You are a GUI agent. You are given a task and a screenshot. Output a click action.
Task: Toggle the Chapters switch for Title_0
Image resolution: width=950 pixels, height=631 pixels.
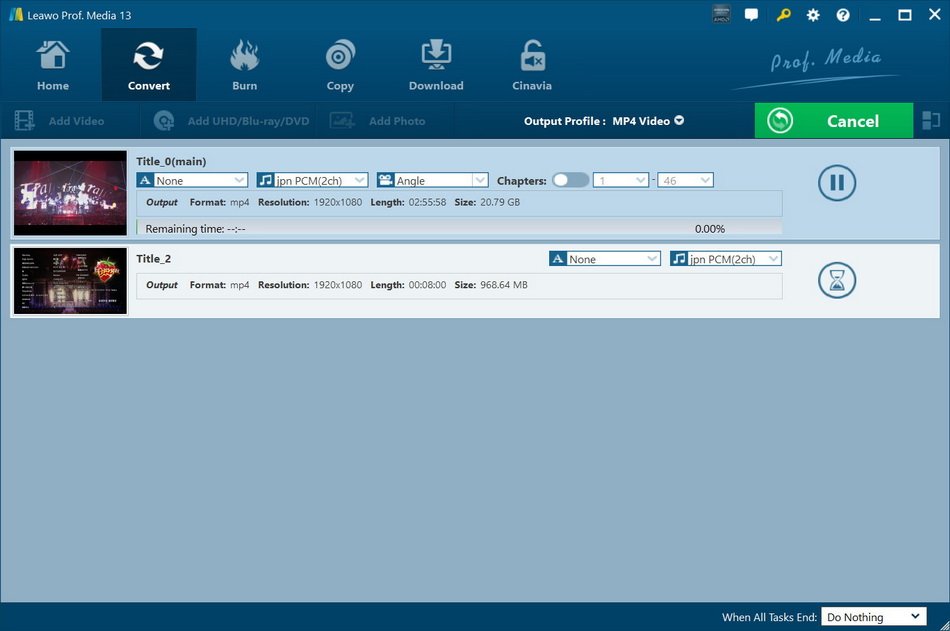click(570, 180)
